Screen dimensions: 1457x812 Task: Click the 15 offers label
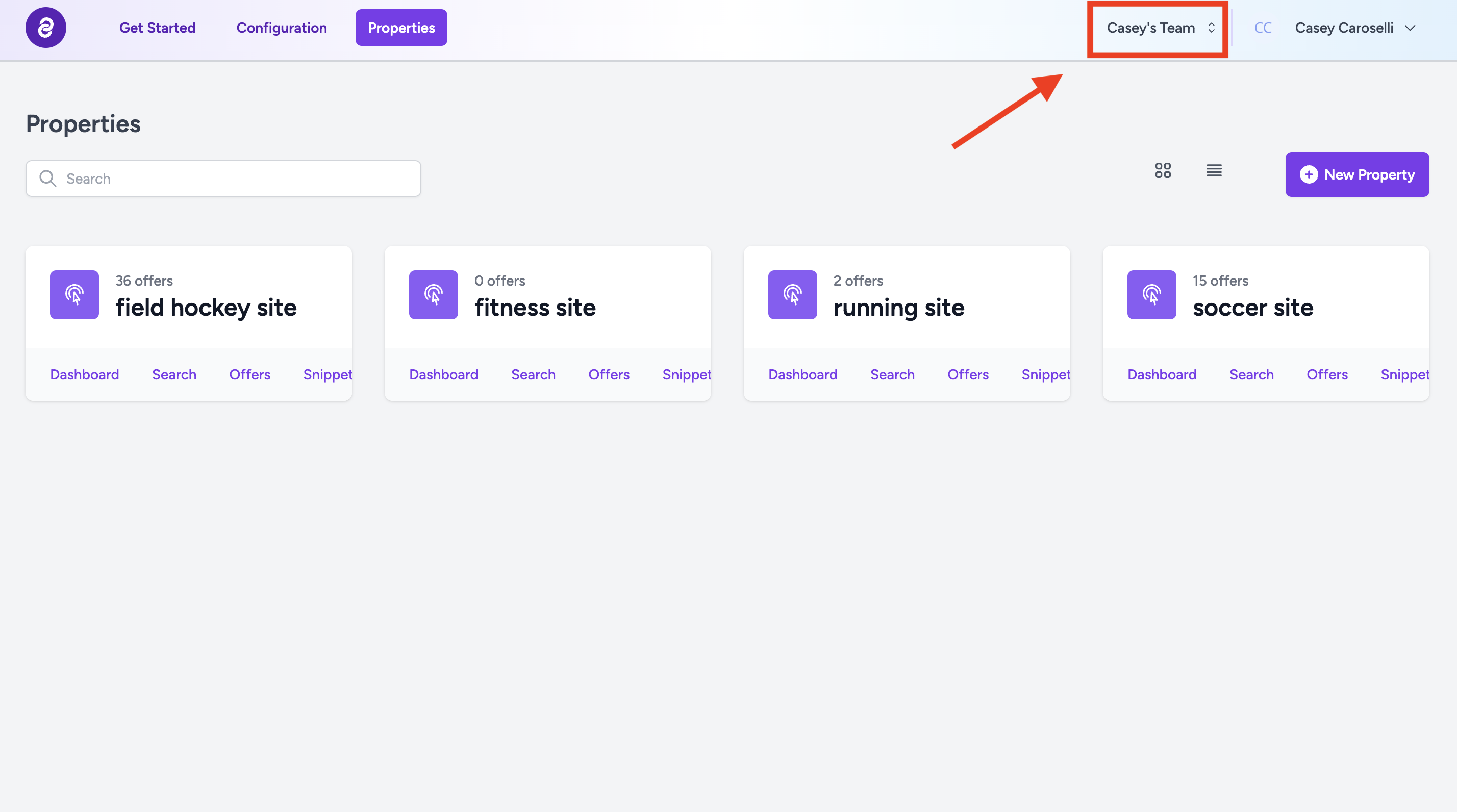pyautogui.click(x=1221, y=281)
